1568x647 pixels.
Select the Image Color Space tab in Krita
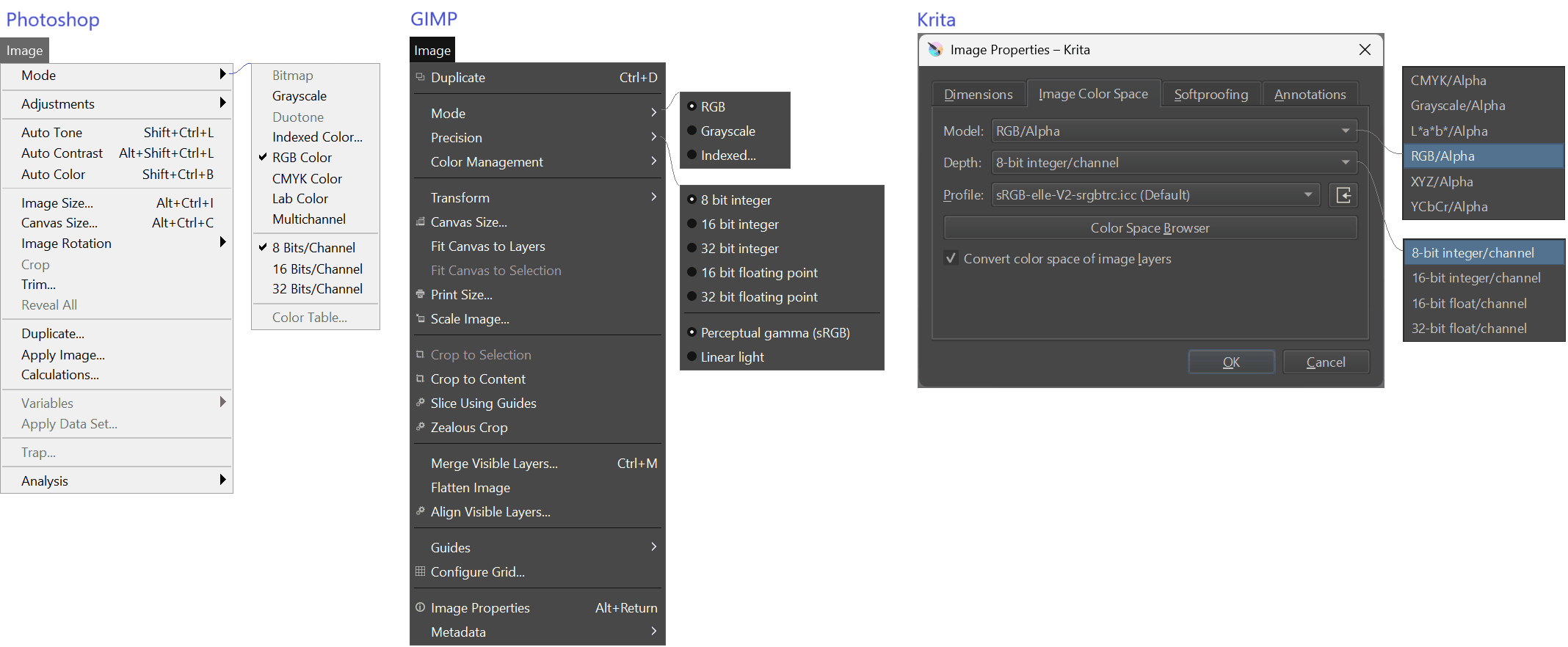click(1093, 93)
